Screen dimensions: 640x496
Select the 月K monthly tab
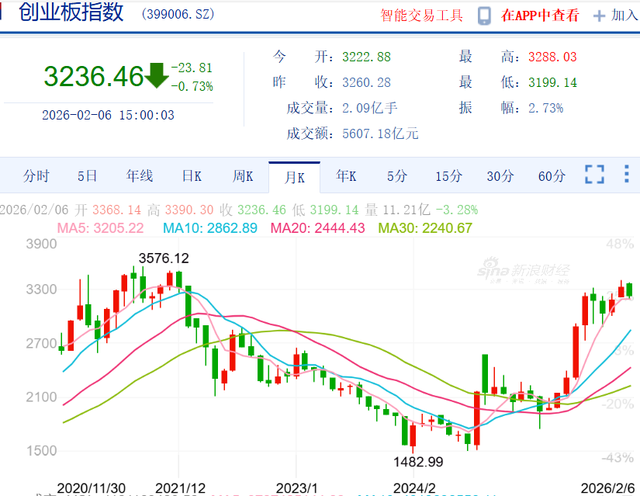pos(295,177)
